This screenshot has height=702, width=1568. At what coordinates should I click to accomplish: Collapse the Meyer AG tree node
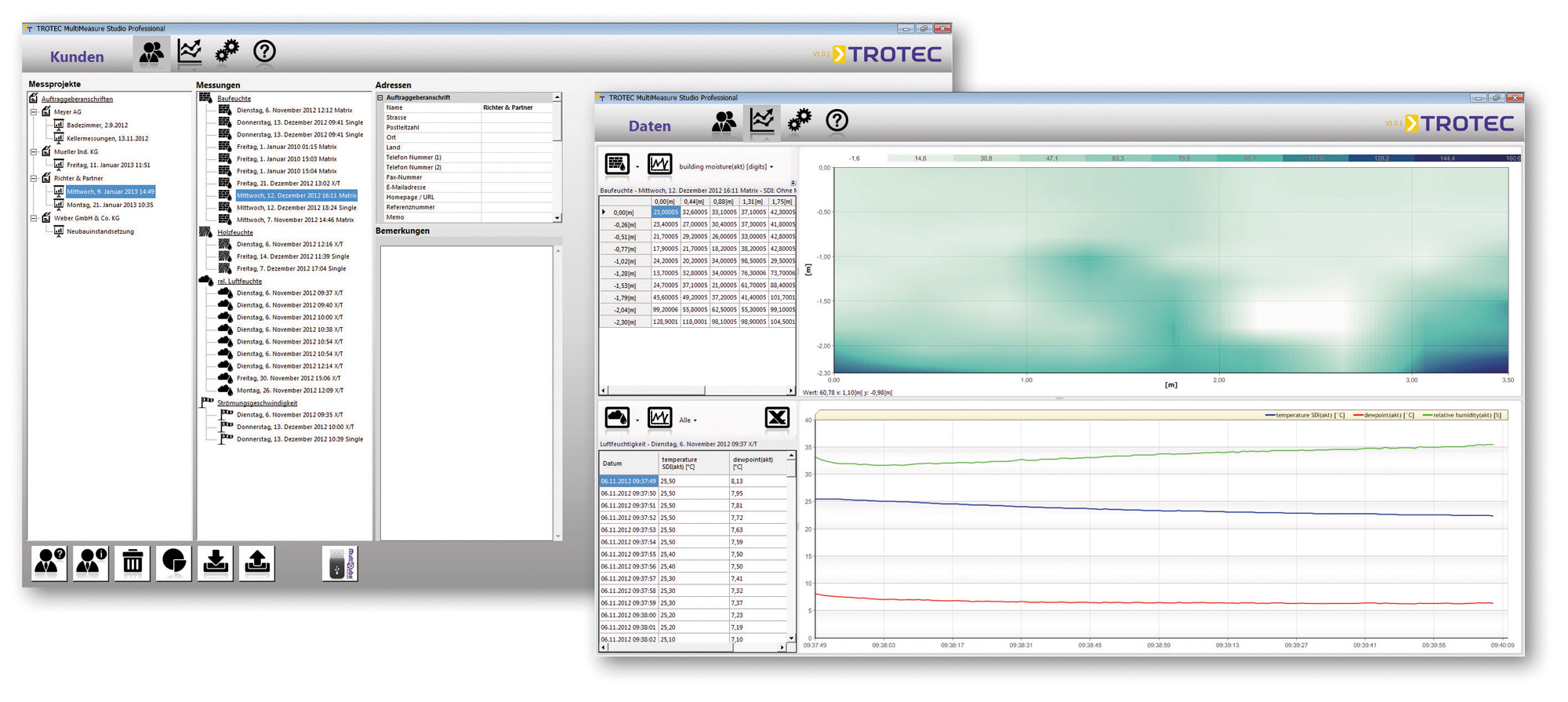click(34, 112)
